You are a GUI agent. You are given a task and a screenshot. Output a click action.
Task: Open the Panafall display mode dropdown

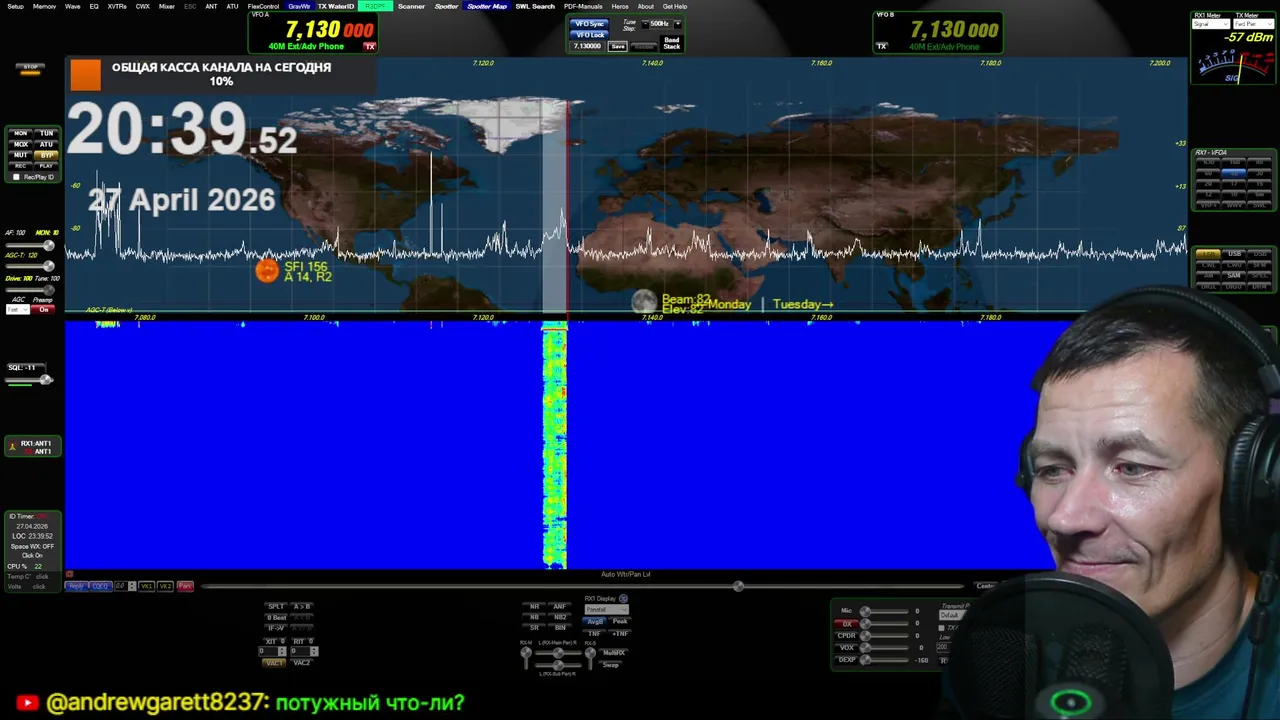(606, 609)
